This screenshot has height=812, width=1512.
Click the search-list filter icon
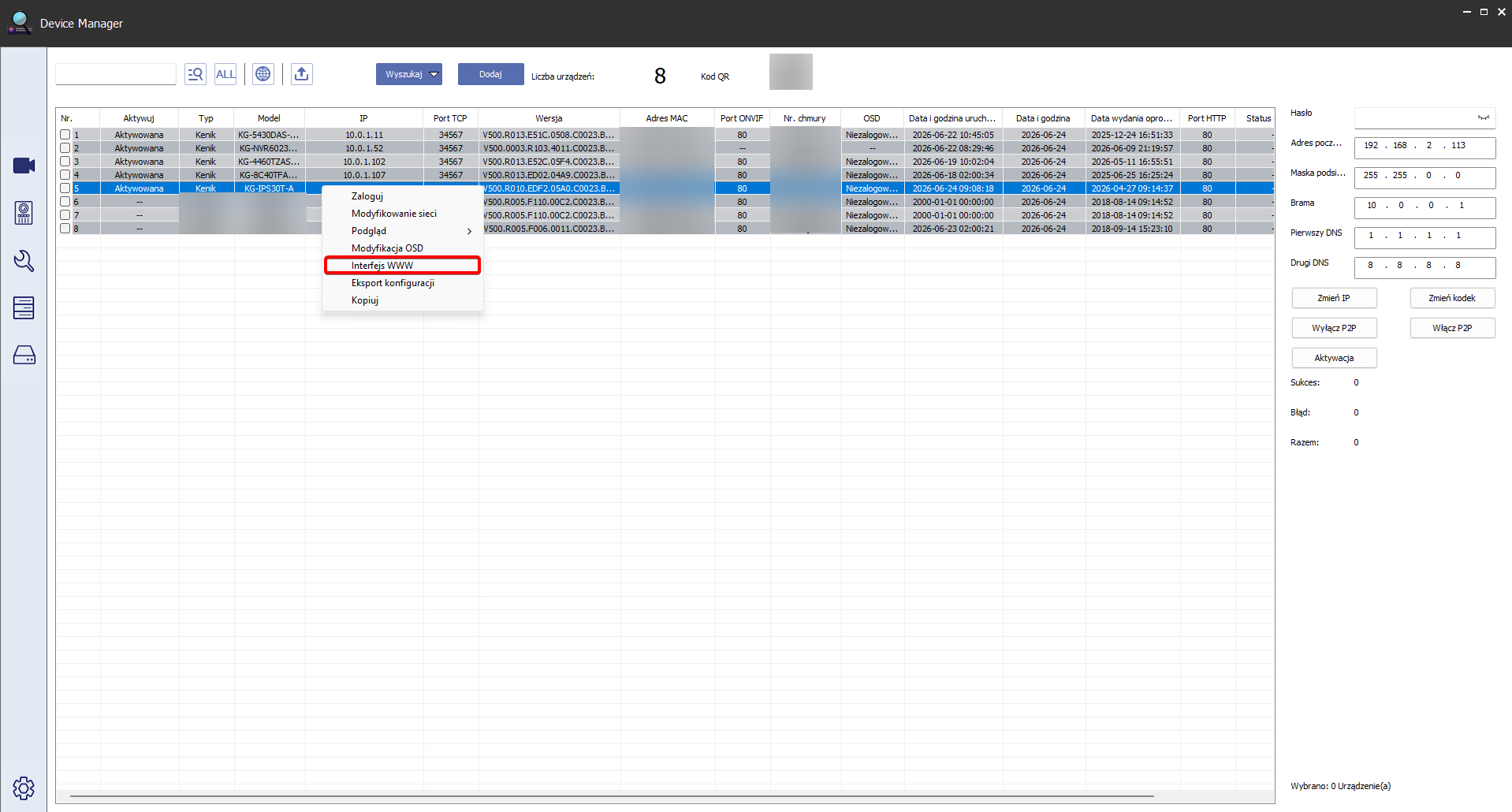[195, 74]
